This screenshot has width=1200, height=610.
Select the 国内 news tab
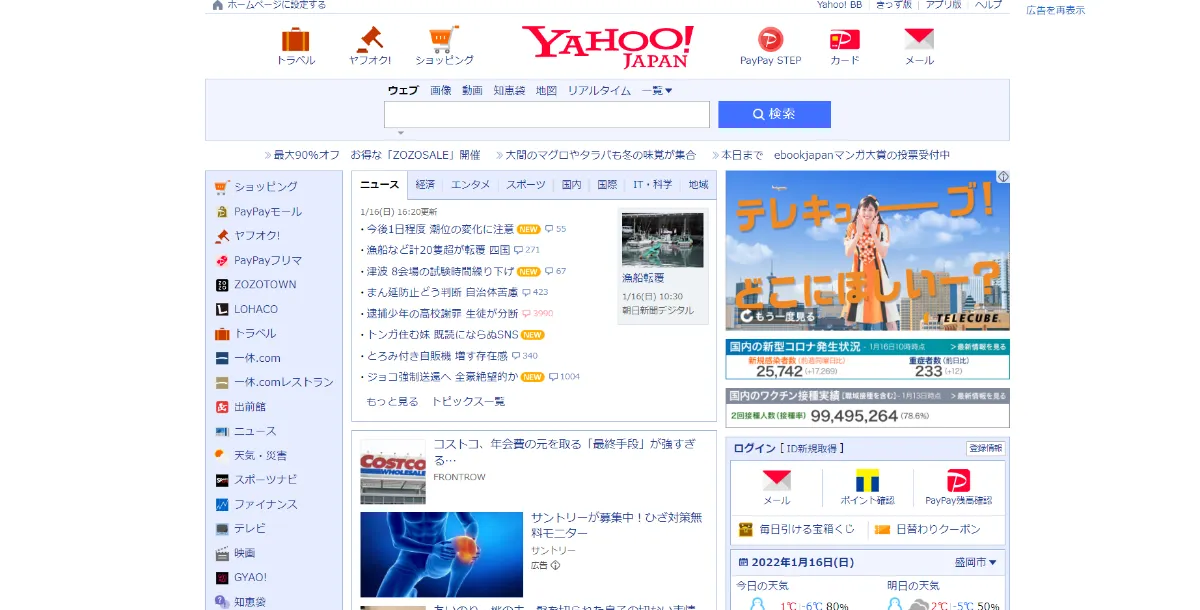click(x=572, y=185)
